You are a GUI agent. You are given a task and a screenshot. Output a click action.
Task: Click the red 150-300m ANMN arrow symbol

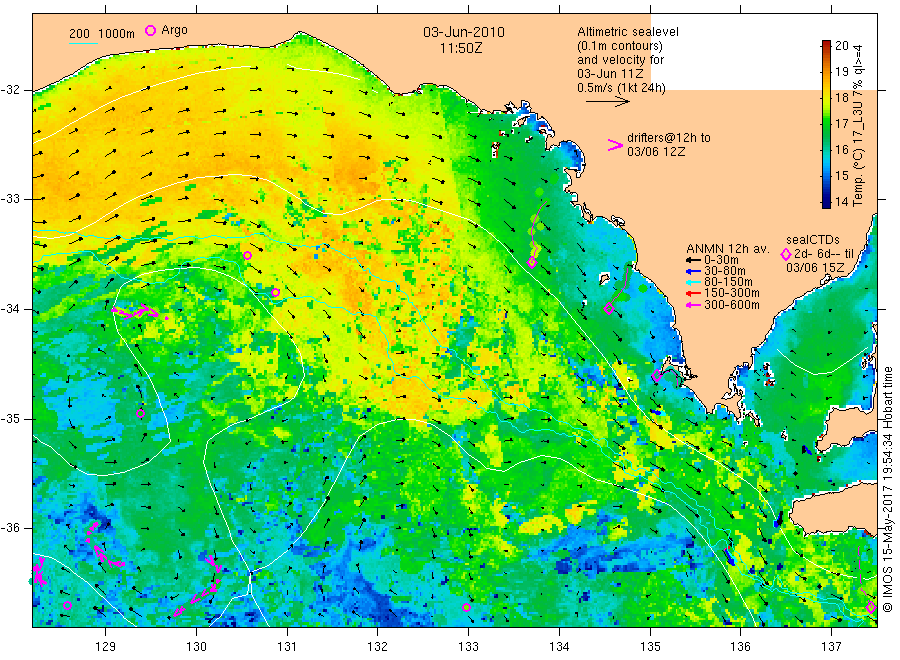(x=693, y=293)
